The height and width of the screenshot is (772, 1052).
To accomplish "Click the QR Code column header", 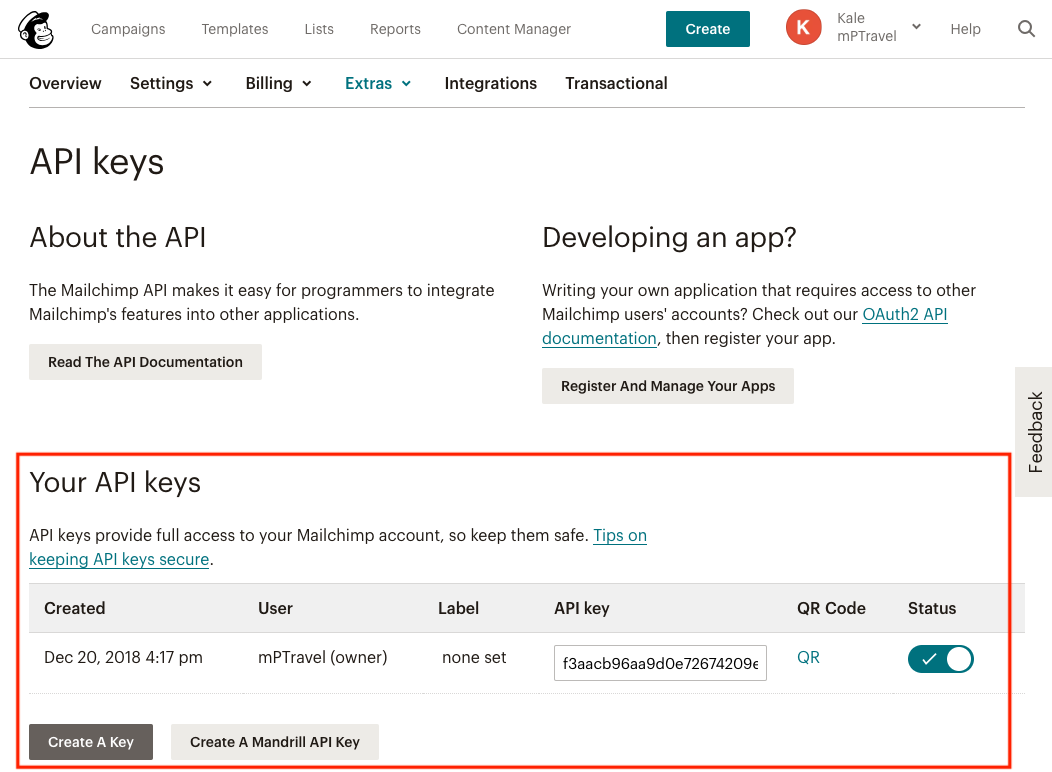I will click(831, 608).
